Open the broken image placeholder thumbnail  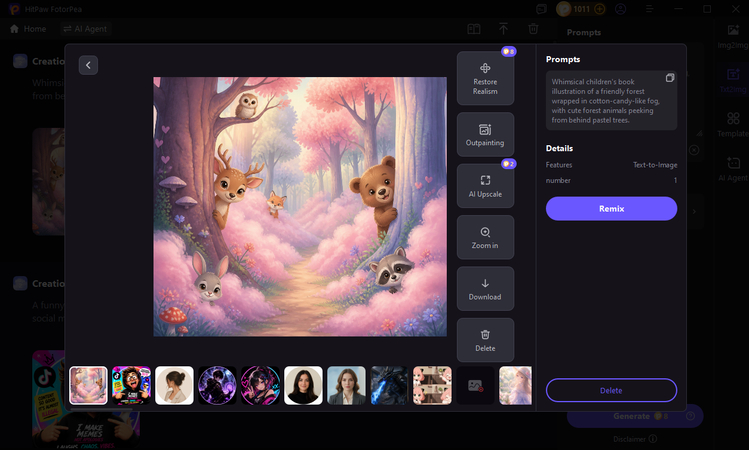click(475, 386)
